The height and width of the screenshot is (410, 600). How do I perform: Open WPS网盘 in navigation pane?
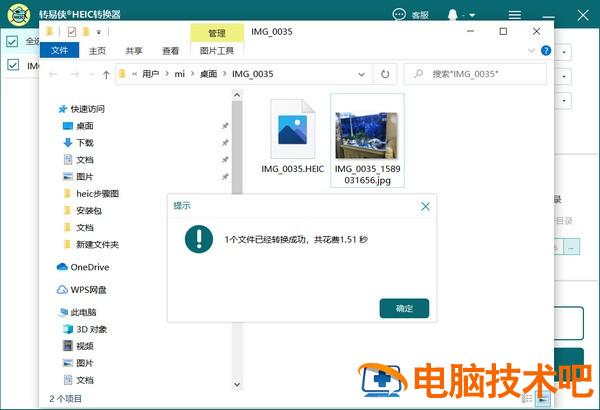[x=82, y=289]
